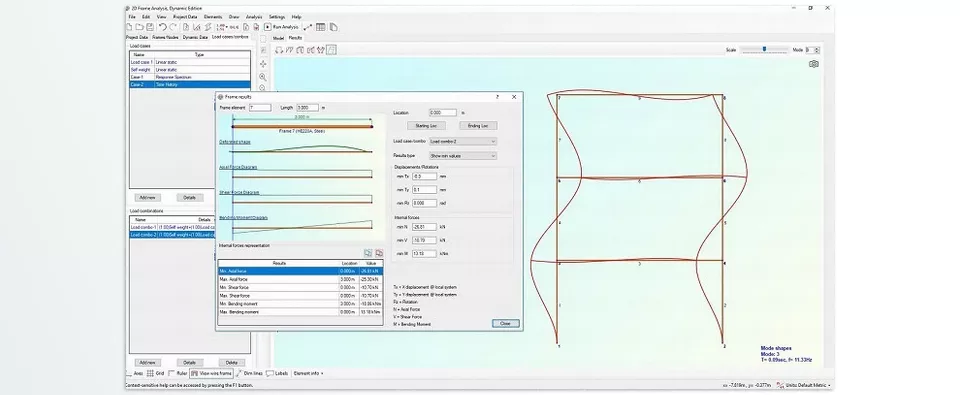This screenshot has width=960, height=395.
Task: Switch to the Frames/Nodes tab
Action: [165, 37]
